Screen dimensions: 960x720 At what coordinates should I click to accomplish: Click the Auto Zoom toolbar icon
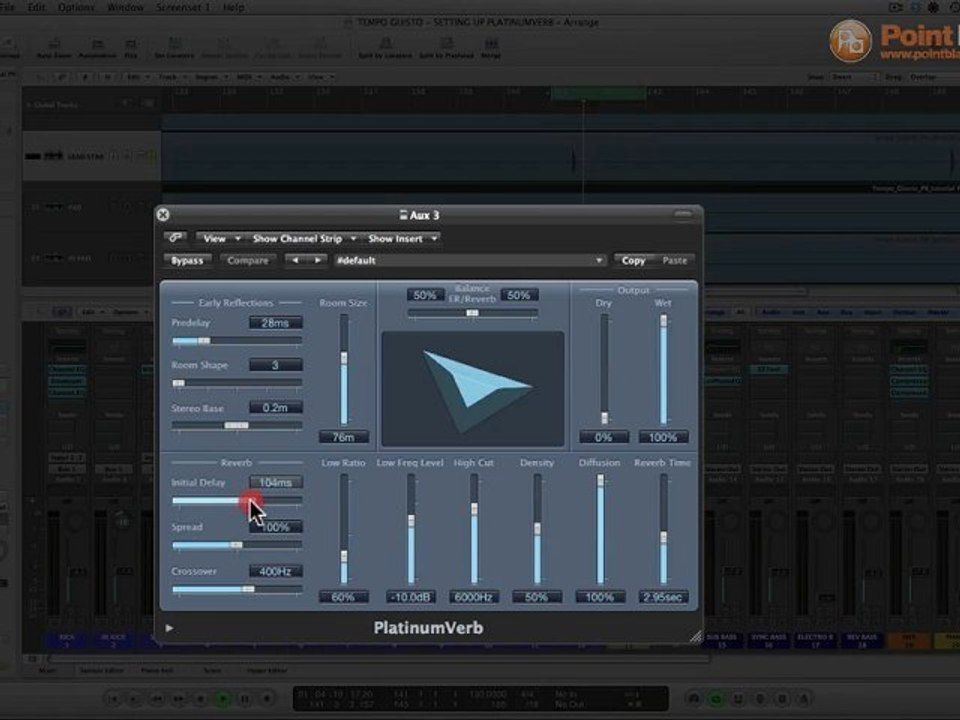54,48
